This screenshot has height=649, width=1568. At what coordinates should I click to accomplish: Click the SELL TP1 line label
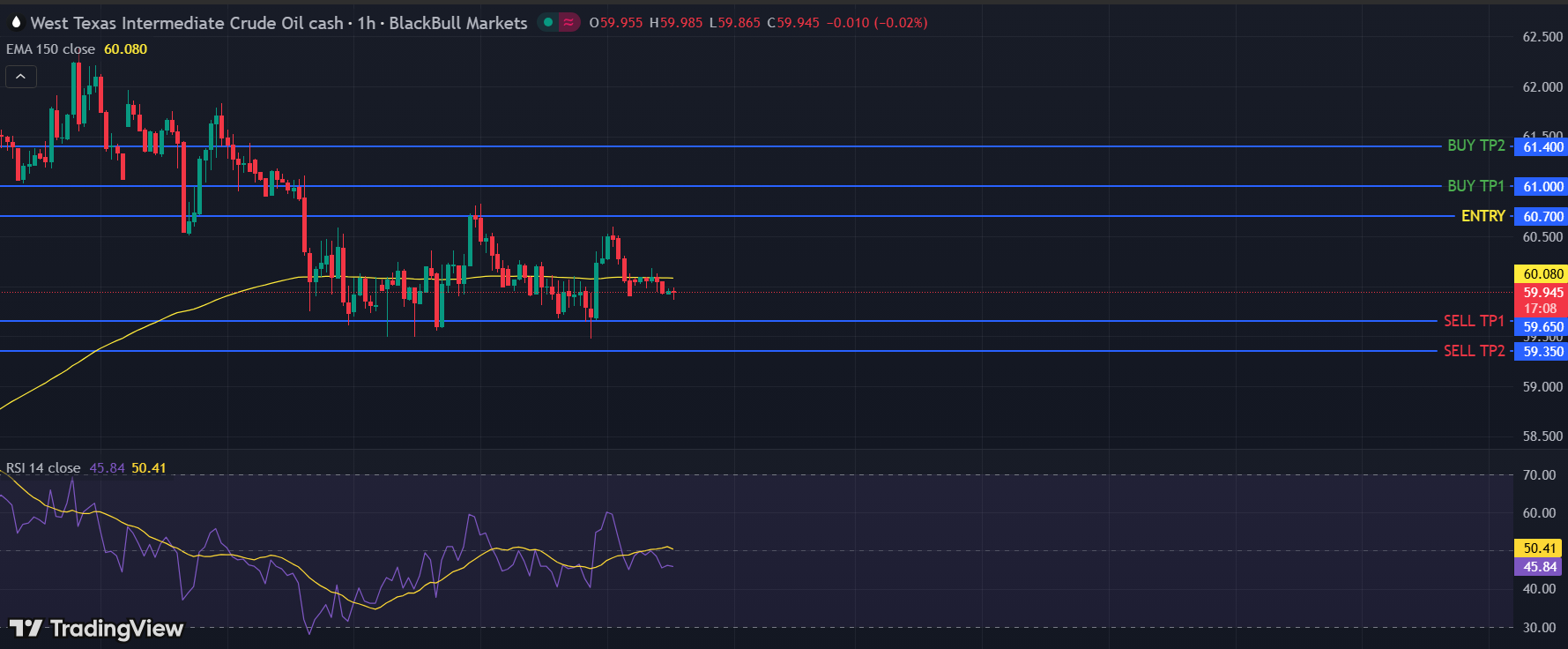tap(1473, 321)
